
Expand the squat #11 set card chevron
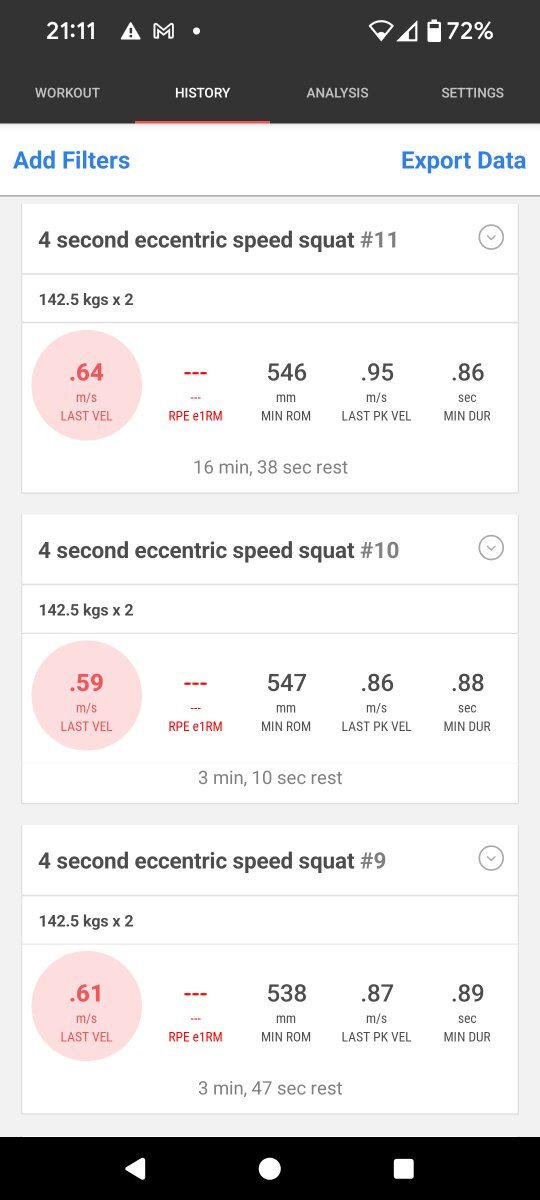[x=490, y=237]
